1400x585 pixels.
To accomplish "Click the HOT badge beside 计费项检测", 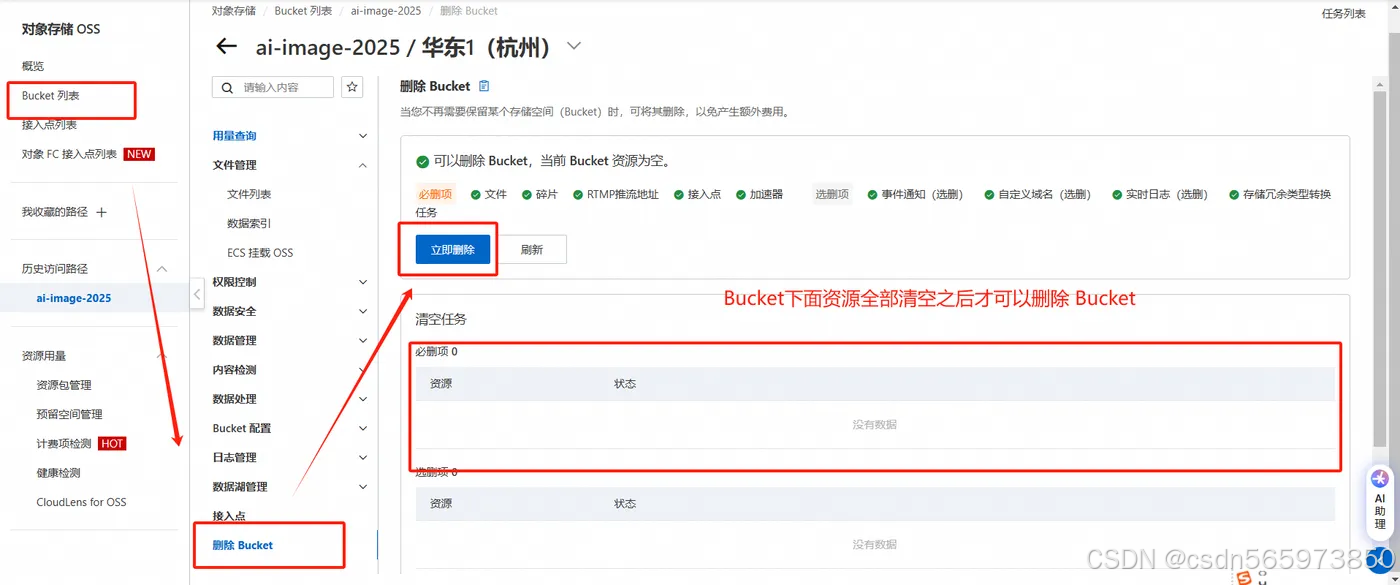I will 112,443.
